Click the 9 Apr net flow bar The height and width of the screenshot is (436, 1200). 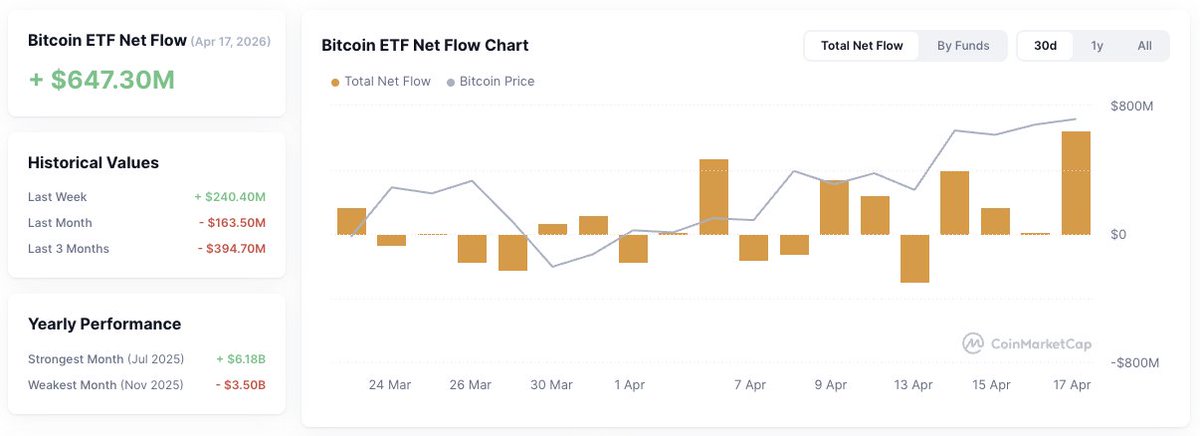click(x=834, y=207)
